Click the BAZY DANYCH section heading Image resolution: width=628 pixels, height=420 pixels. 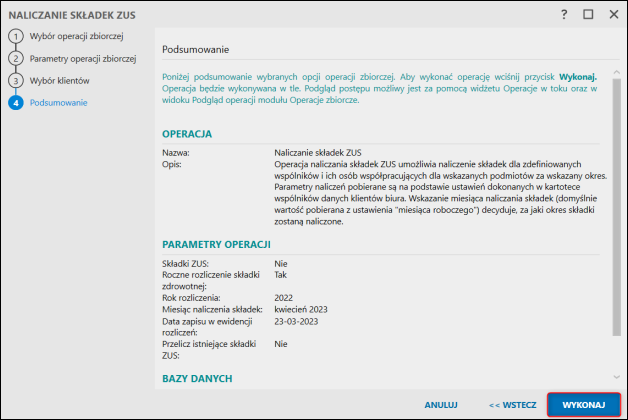click(x=197, y=379)
